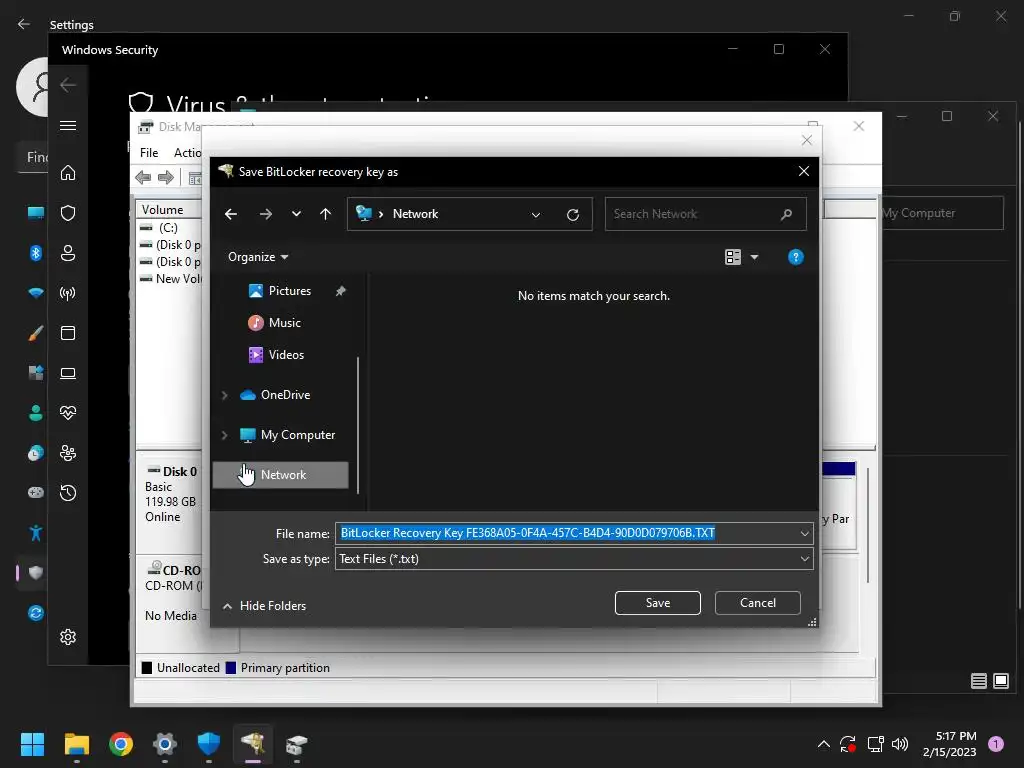The width and height of the screenshot is (1024, 768).
Task: Open Virus & threat protection shield
Action: click(x=68, y=213)
